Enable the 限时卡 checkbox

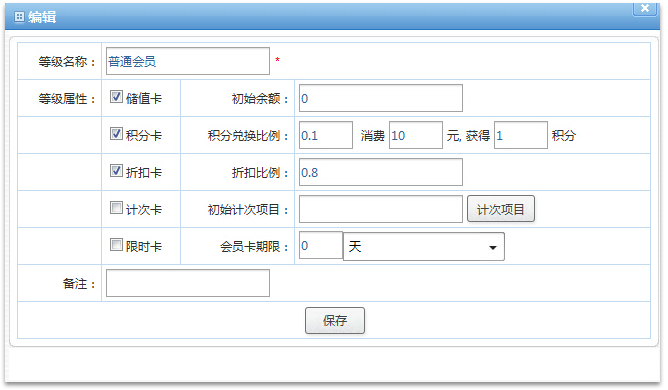(x=116, y=245)
